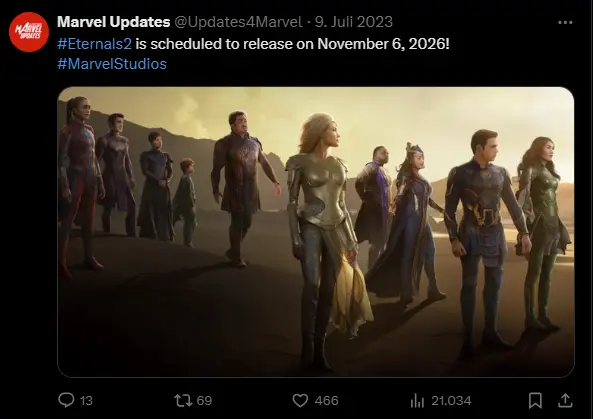Open the tweet via its 9. Juli 2023 date
Viewport: 593px width, 419px height.
(354, 22)
